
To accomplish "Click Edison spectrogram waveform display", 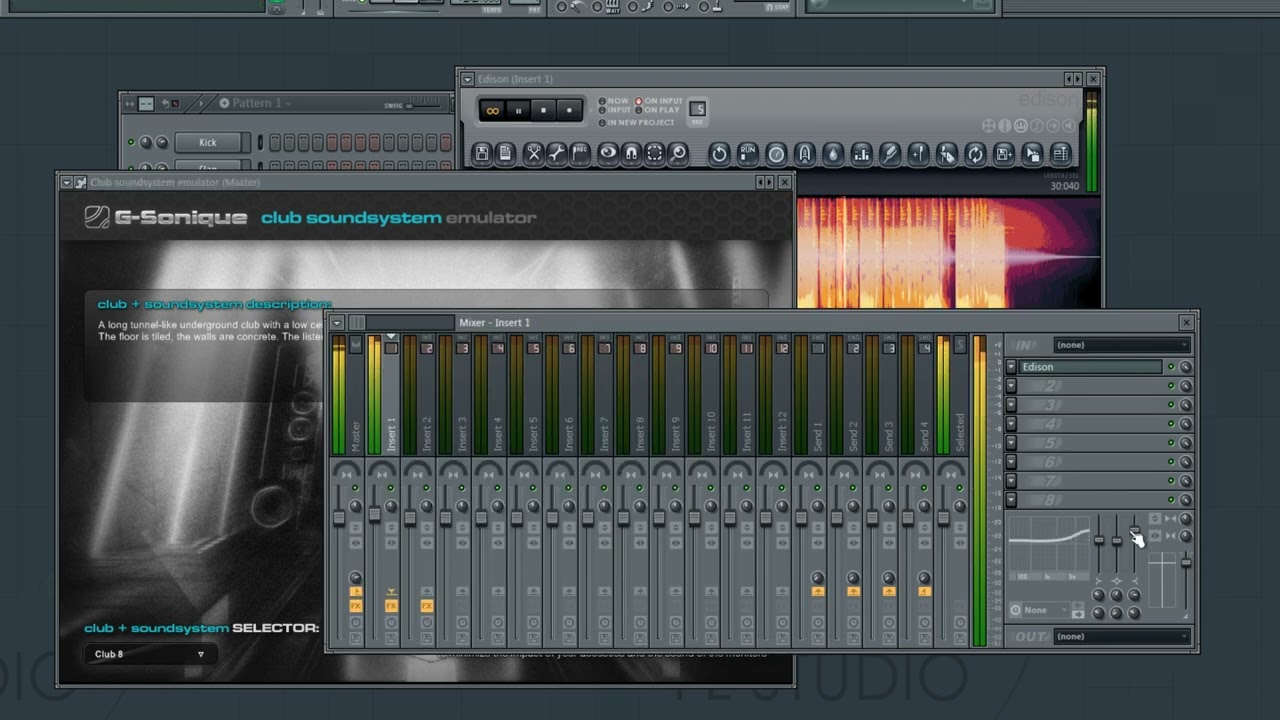I will (x=948, y=251).
